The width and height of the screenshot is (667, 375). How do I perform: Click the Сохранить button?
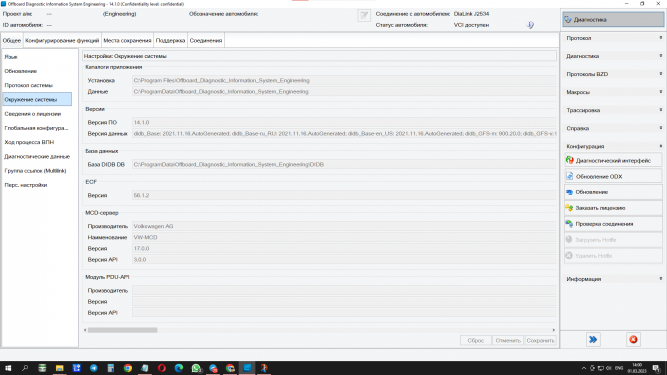(x=540, y=341)
